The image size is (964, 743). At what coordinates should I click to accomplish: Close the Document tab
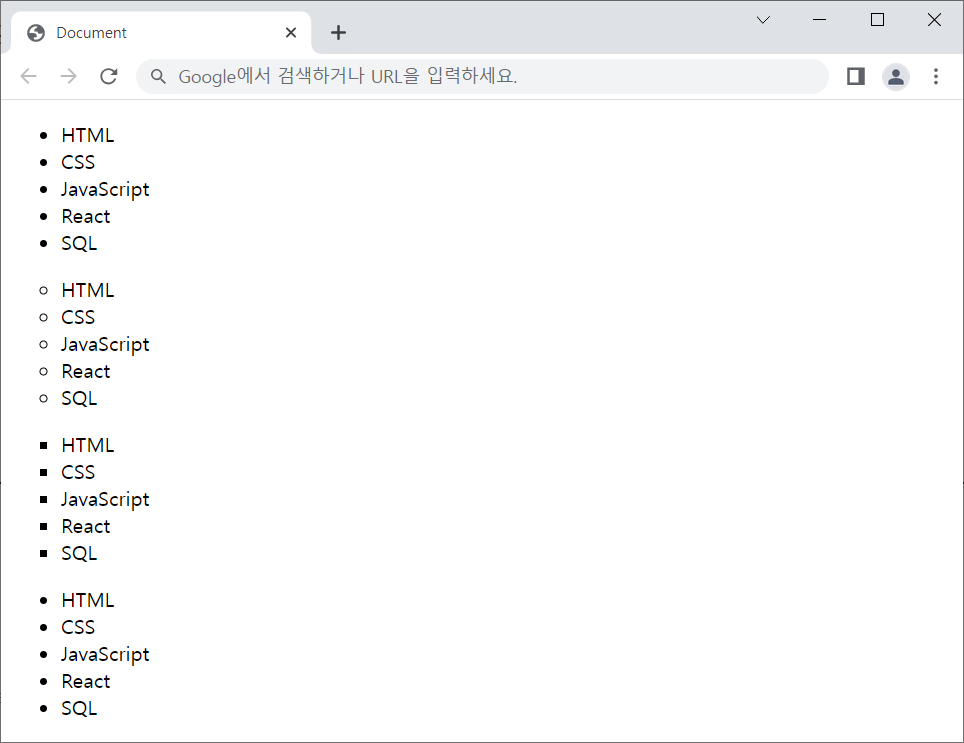click(x=291, y=33)
